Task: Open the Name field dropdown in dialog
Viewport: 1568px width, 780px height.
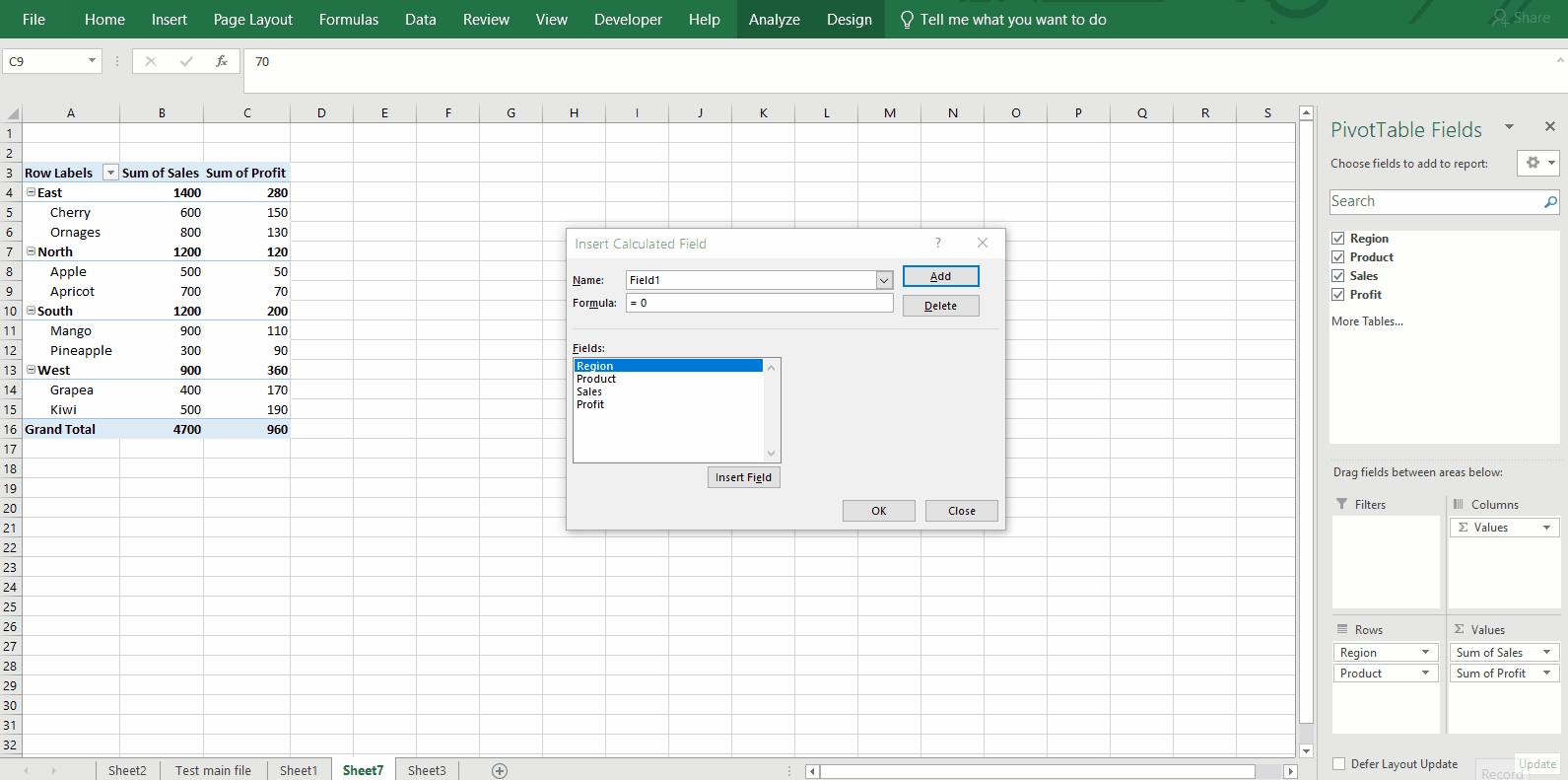Action: [884, 280]
